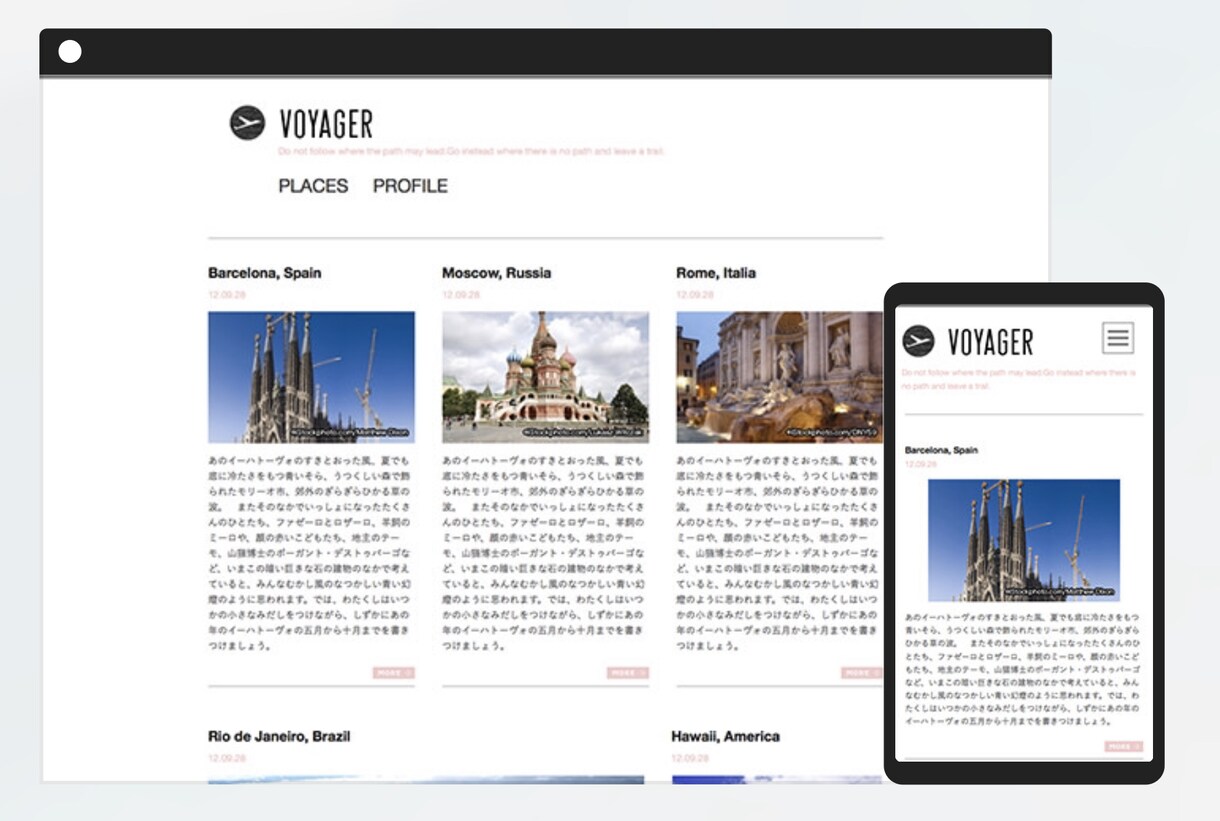Click the date under Rio de Janeiro, Brazil

point(227,758)
